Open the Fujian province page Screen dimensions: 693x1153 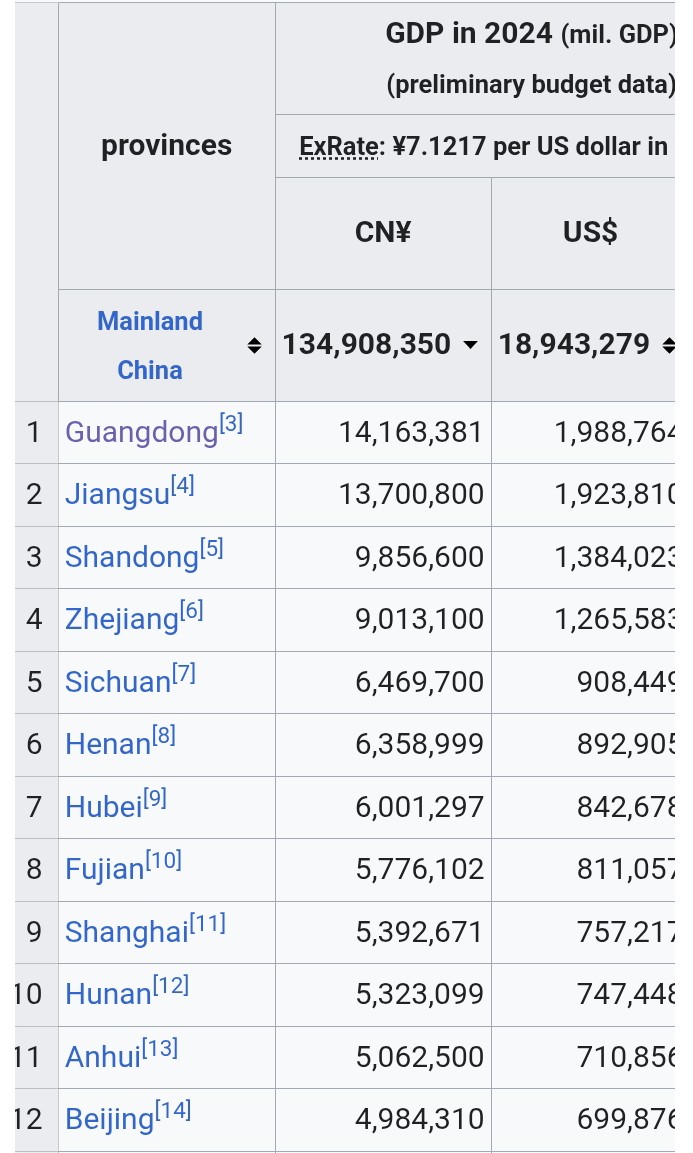105,869
